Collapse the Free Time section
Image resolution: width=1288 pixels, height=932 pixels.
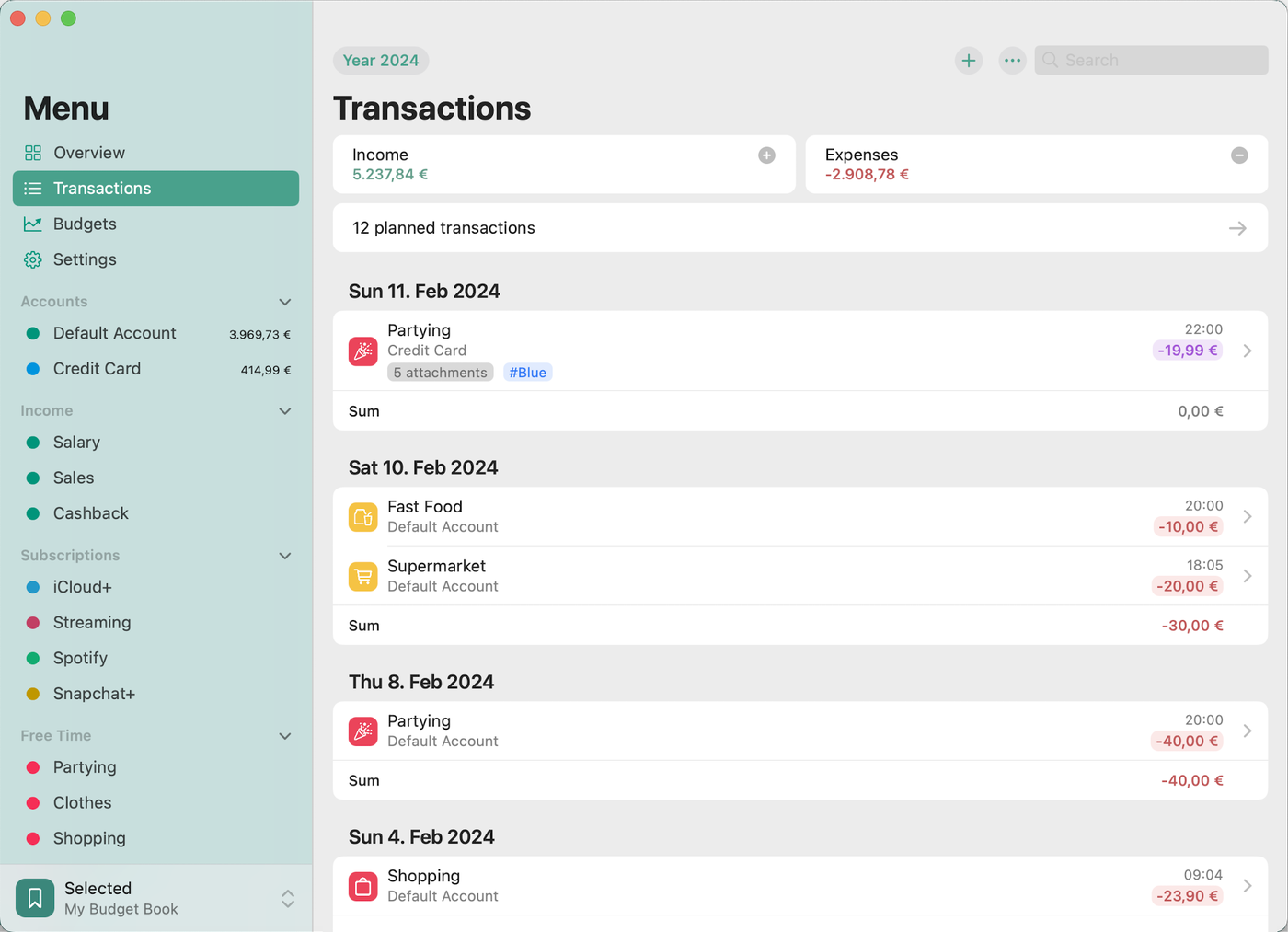coord(285,736)
